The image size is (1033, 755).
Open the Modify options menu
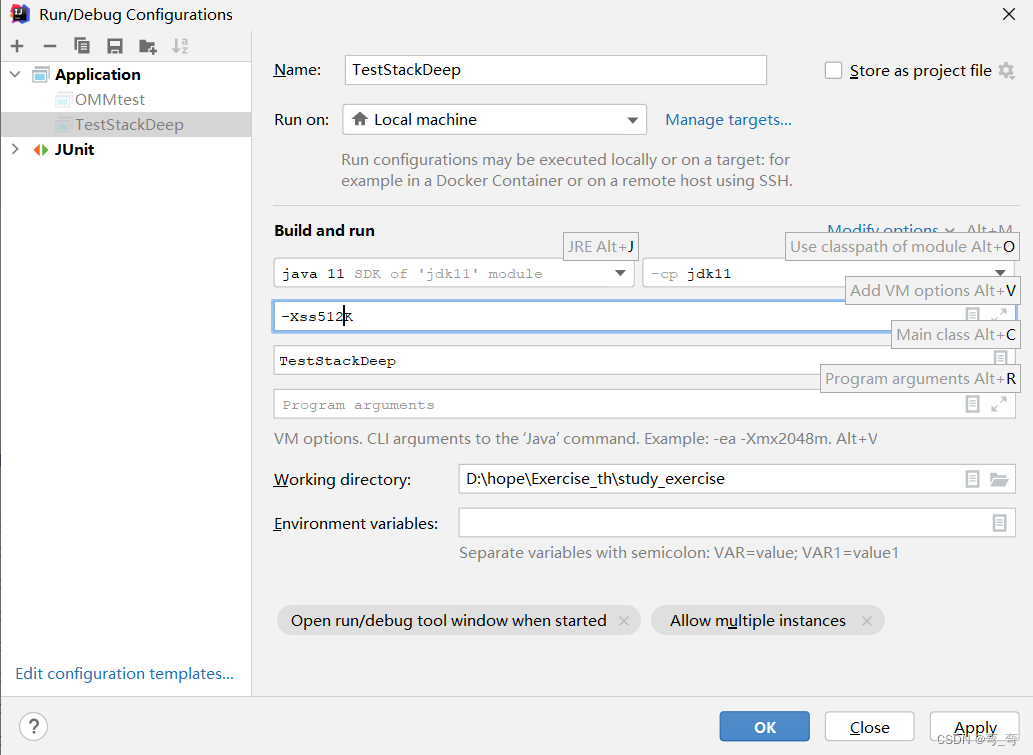(x=891, y=230)
